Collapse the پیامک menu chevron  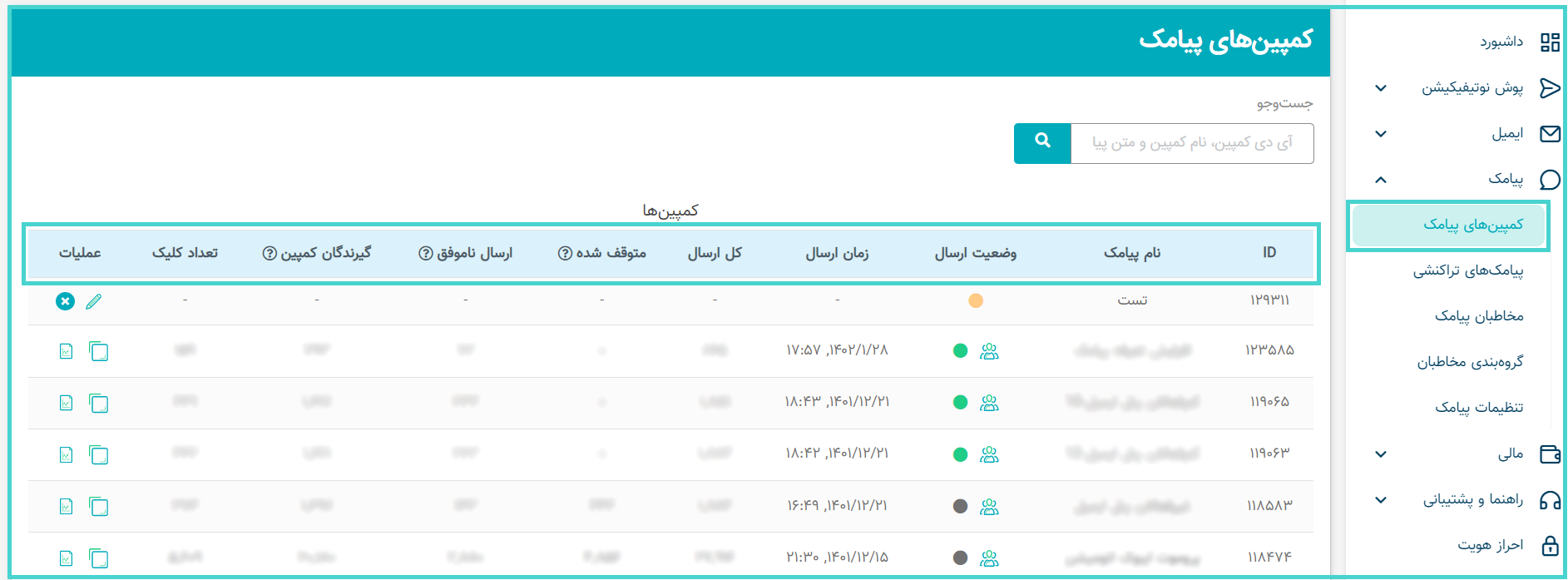1381,180
